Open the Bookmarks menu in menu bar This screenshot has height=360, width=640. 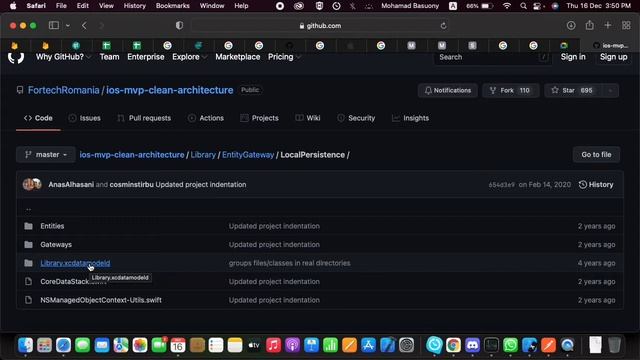point(173,6)
